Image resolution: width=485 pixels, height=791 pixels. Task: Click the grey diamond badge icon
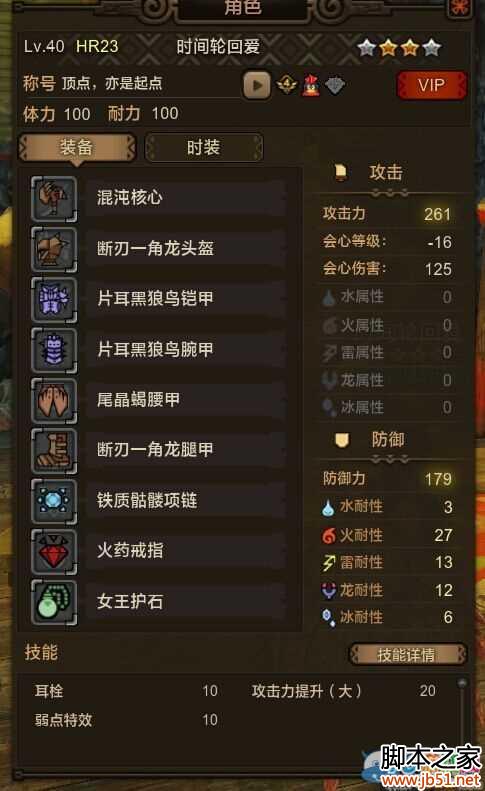pos(335,86)
